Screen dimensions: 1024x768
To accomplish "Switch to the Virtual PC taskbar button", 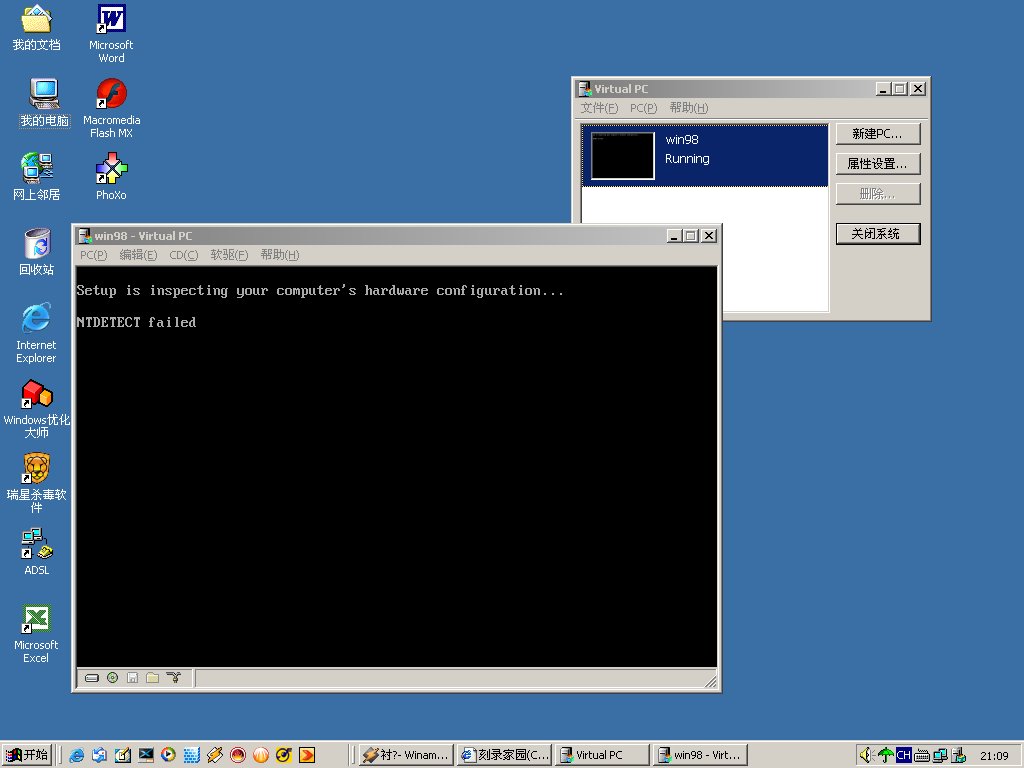I will (x=602, y=755).
